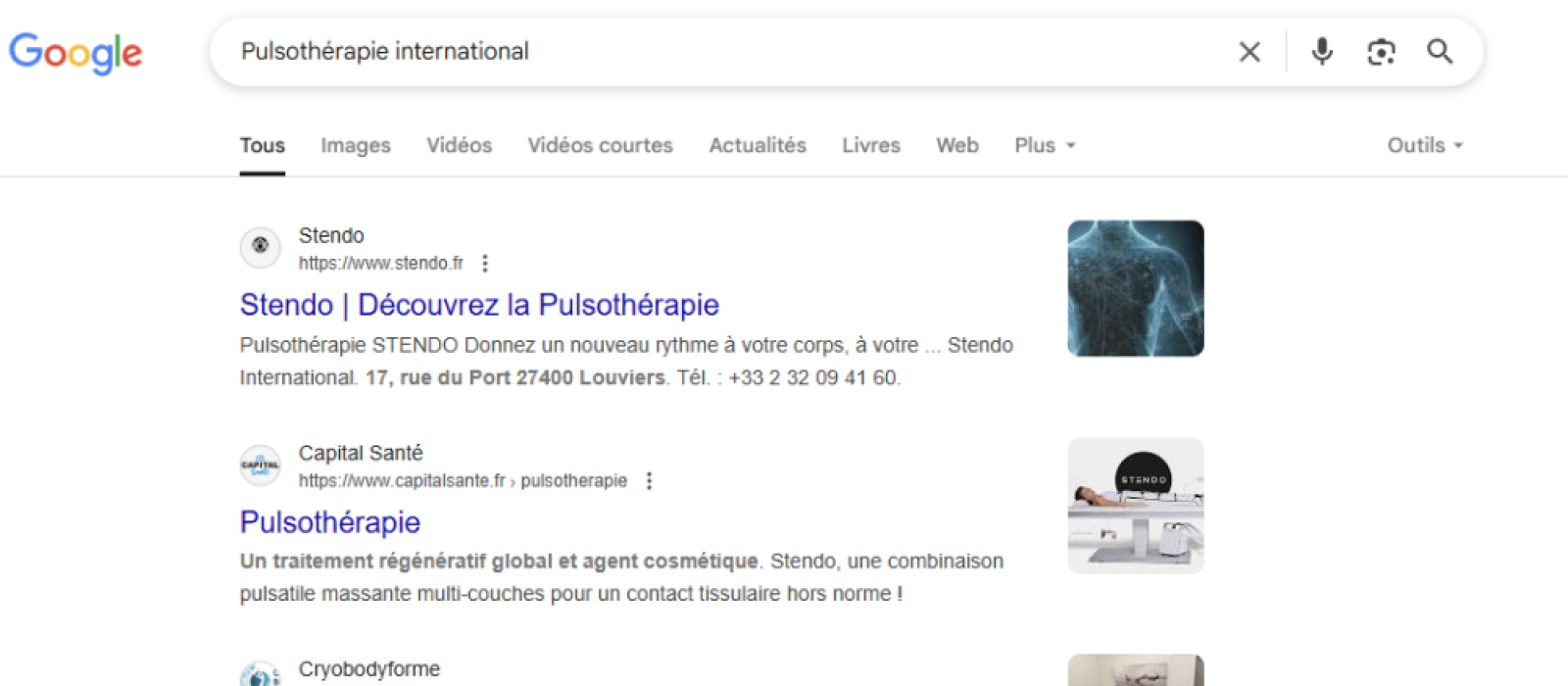Click the Google logo
Viewport: 1568px width, 686px height.
pyautogui.click(x=75, y=53)
